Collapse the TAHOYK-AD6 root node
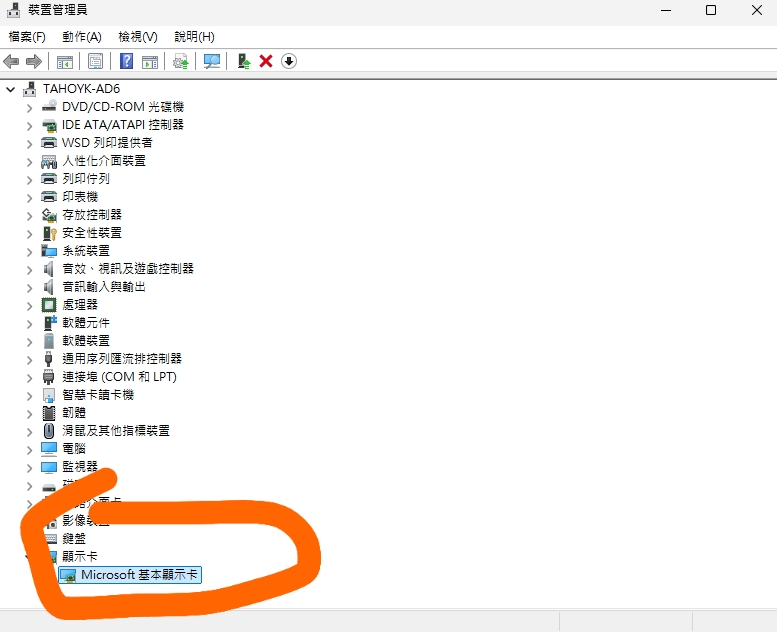Screen dimensions: 777x632 tap(11, 89)
